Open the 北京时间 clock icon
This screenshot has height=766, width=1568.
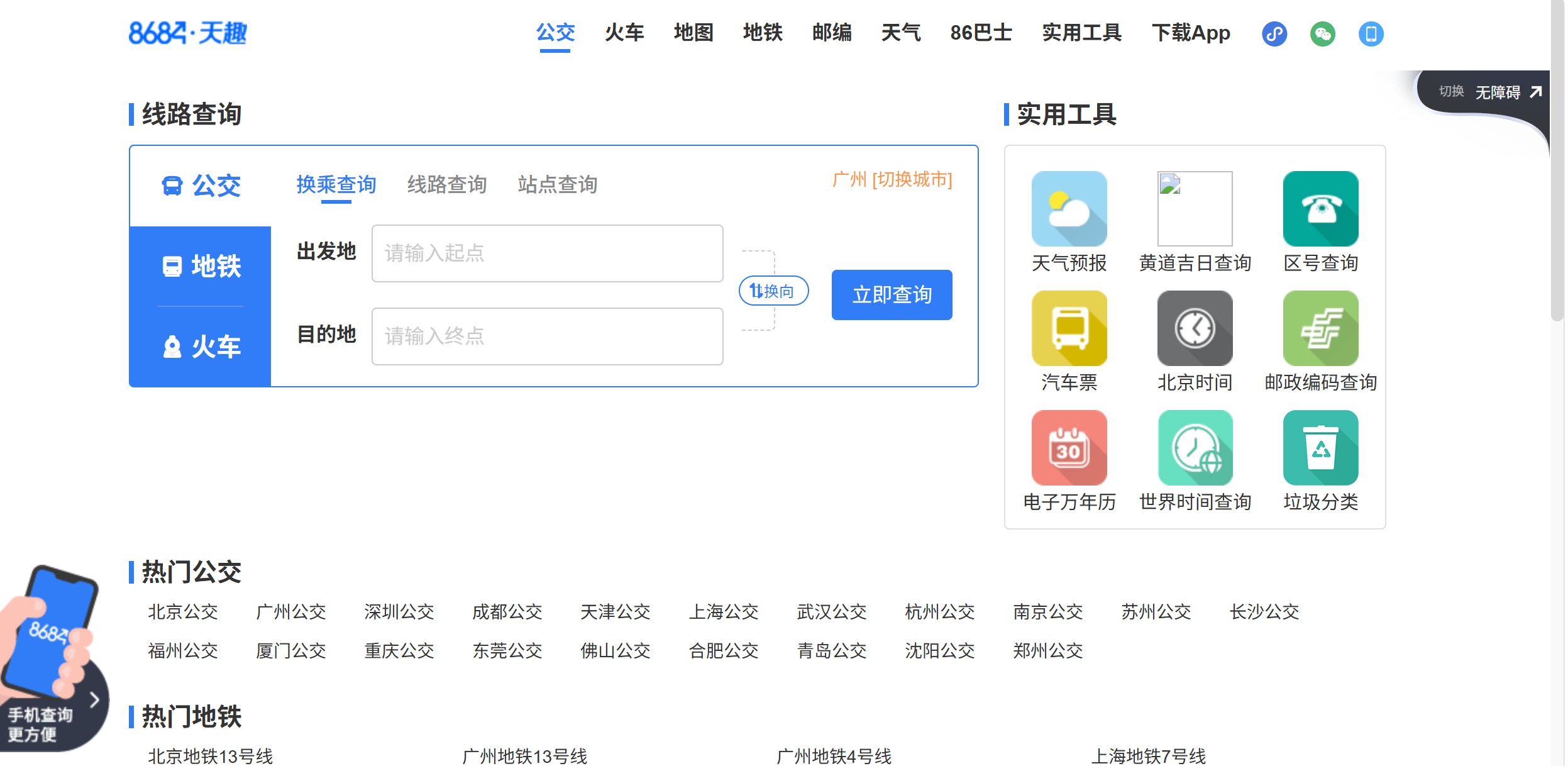(x=1195, y=328)
